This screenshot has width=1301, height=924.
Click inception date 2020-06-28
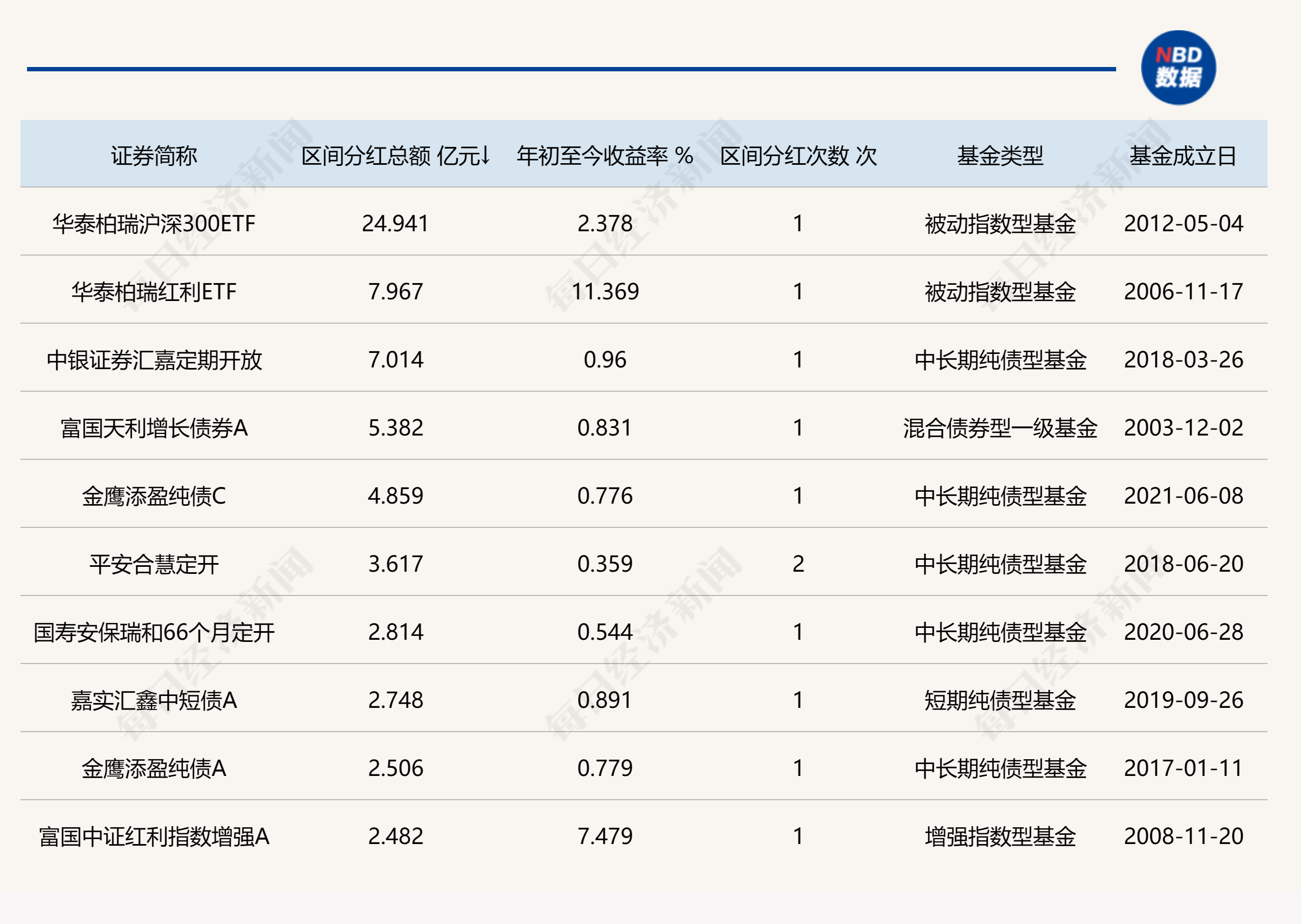(x=1183, y=632)
